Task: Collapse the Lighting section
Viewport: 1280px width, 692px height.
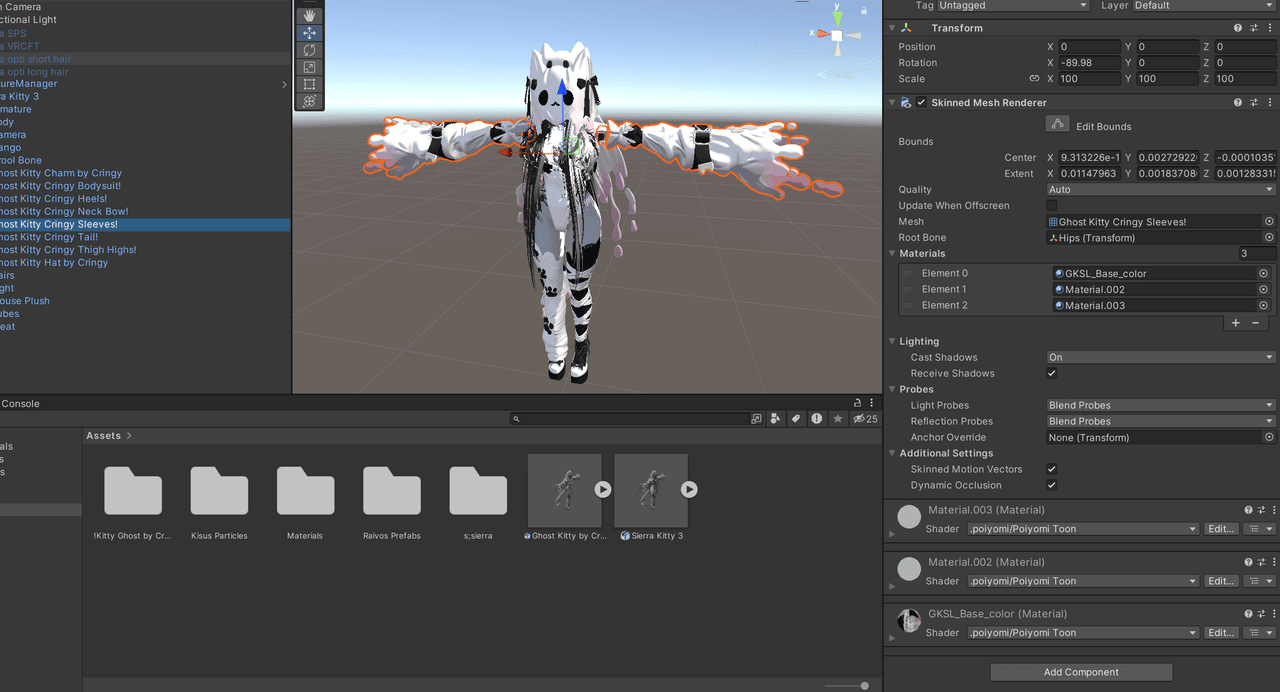Action: 893,341
